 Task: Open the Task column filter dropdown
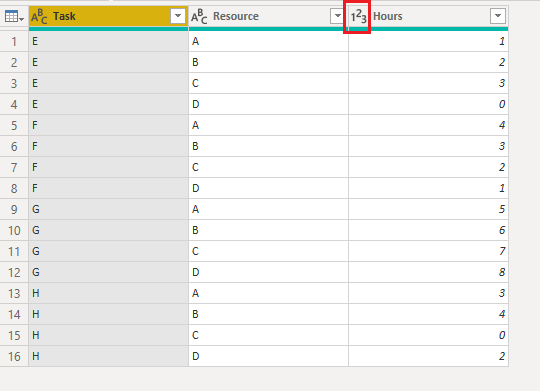[178, 16]
